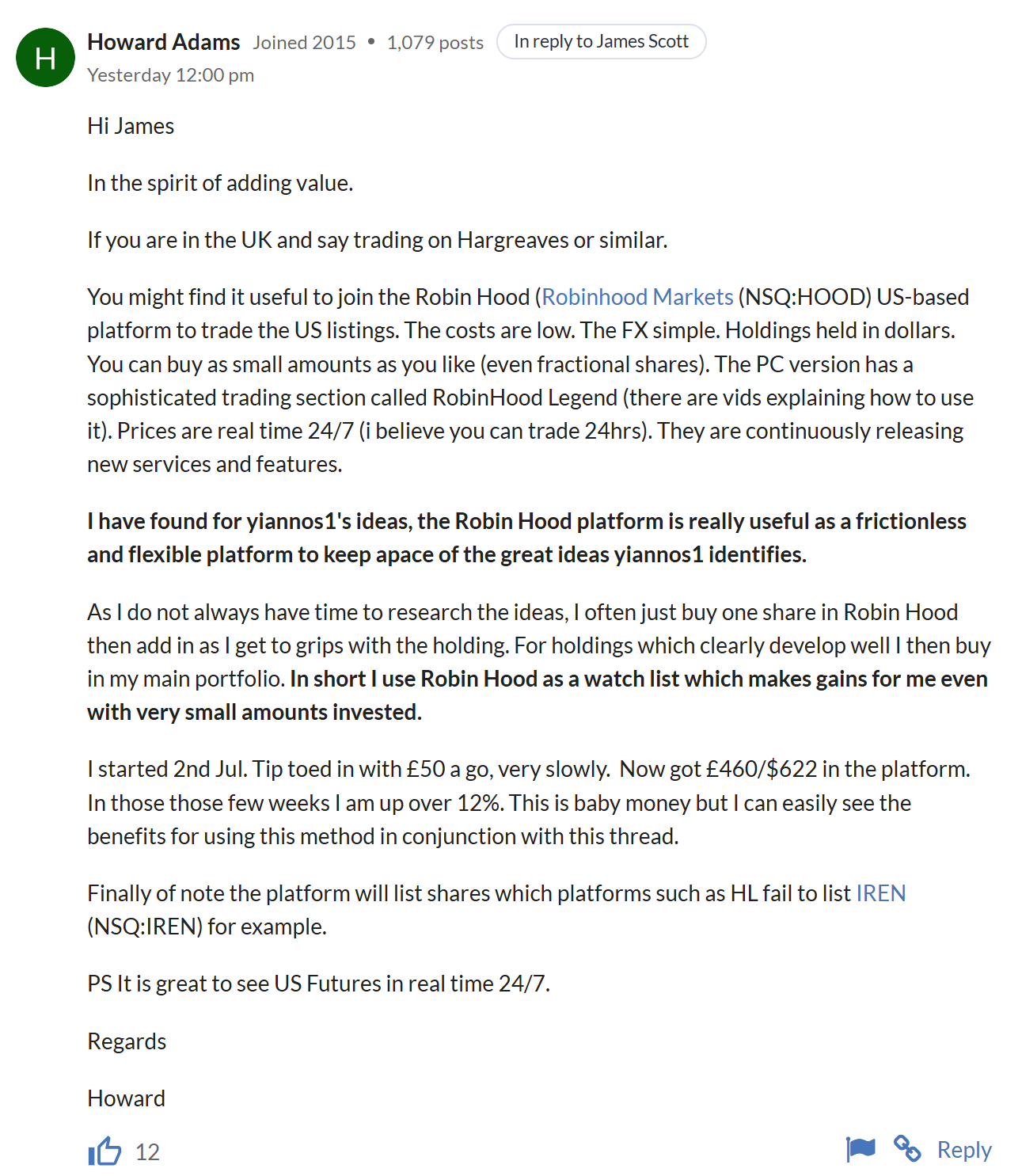Copy the post permalink via chain-link icon
This screenshot has width=1022, height=1176.
(907, 1148)
